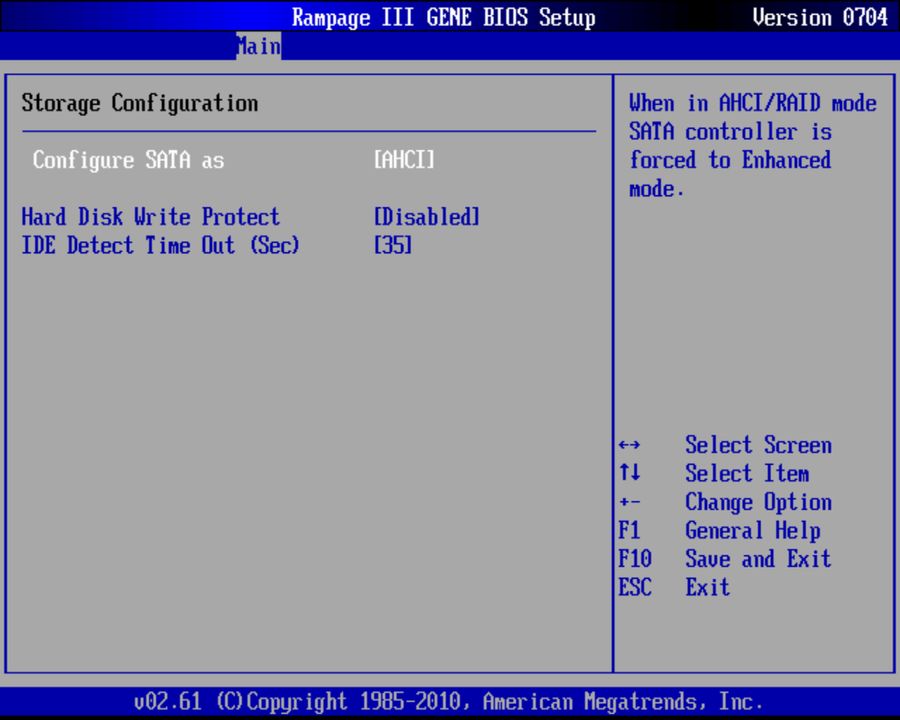900x720 pixels.
Task: Select the Configure SATA as option
Action: 128,160
